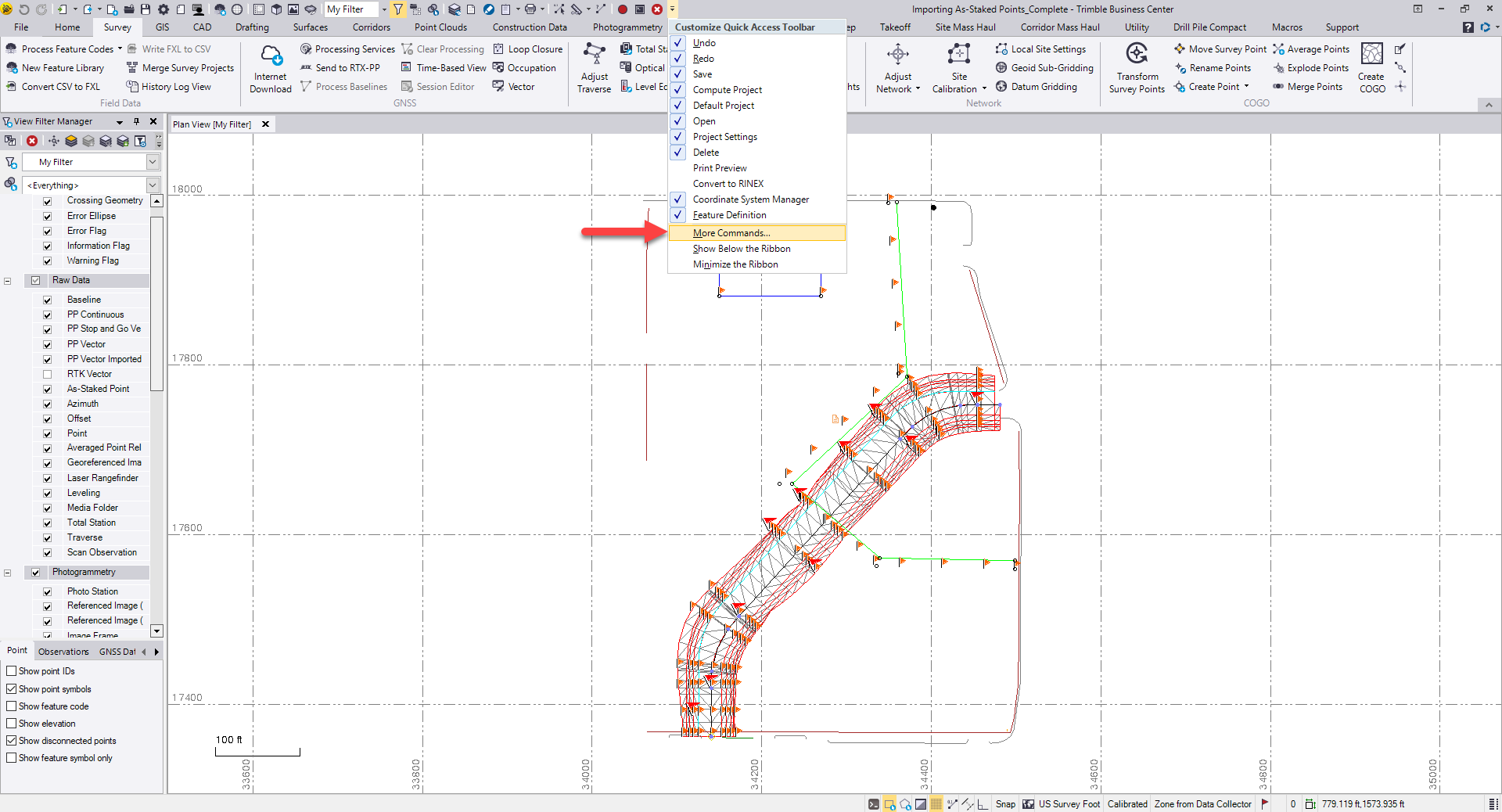This screenshot has width=1502, height=812.
Task: Switch to the Point Clouds ribbon tab
Action: tap(440, 27)
